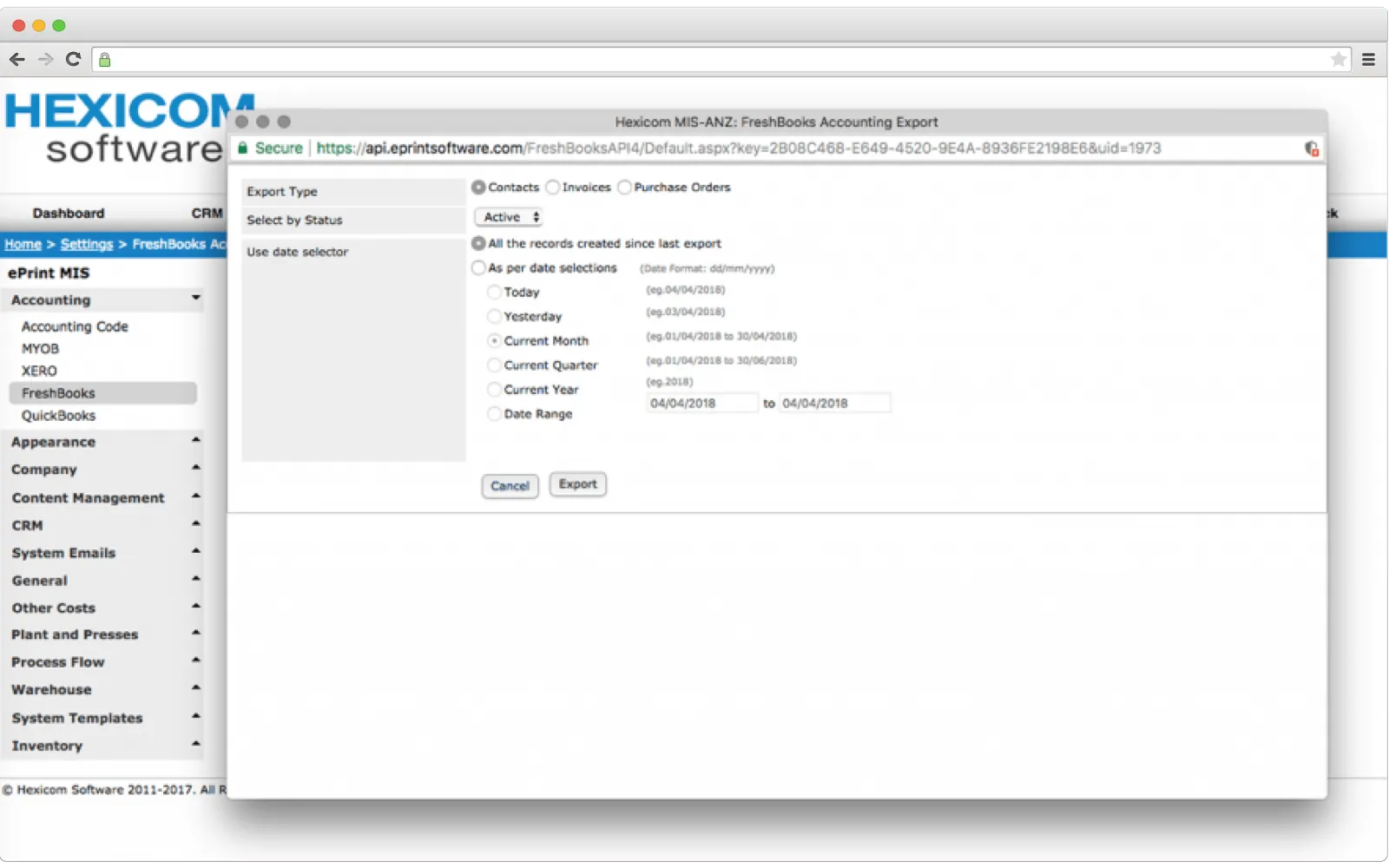Click the 'ePrint MIS' sidebar heading
This screenshot has width=1389, height=868.
(49, 273)
